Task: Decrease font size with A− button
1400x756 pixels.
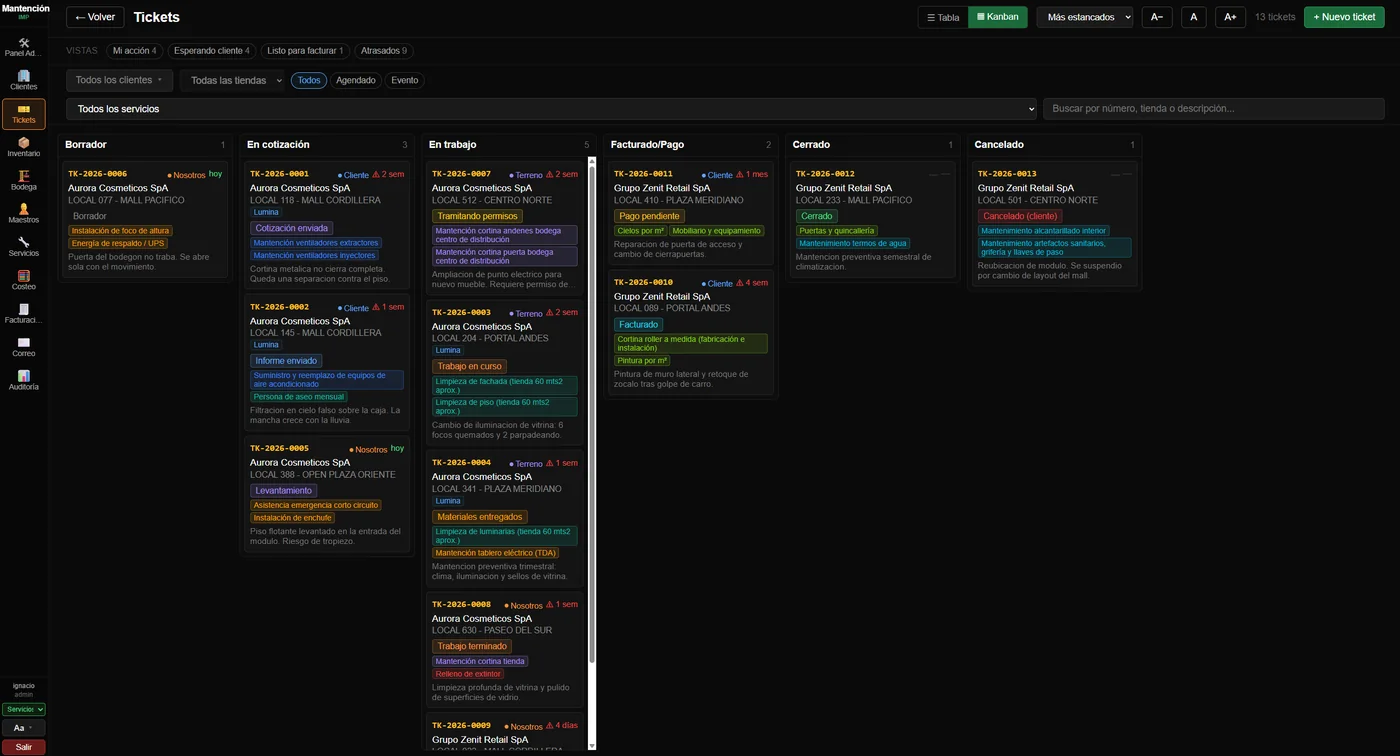Action: [1156, 17]
